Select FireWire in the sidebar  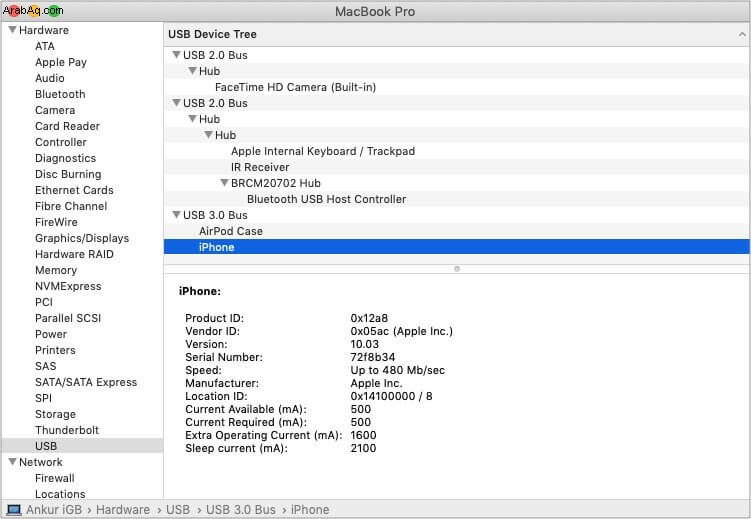pyautogui.click(x=56, y=222)
